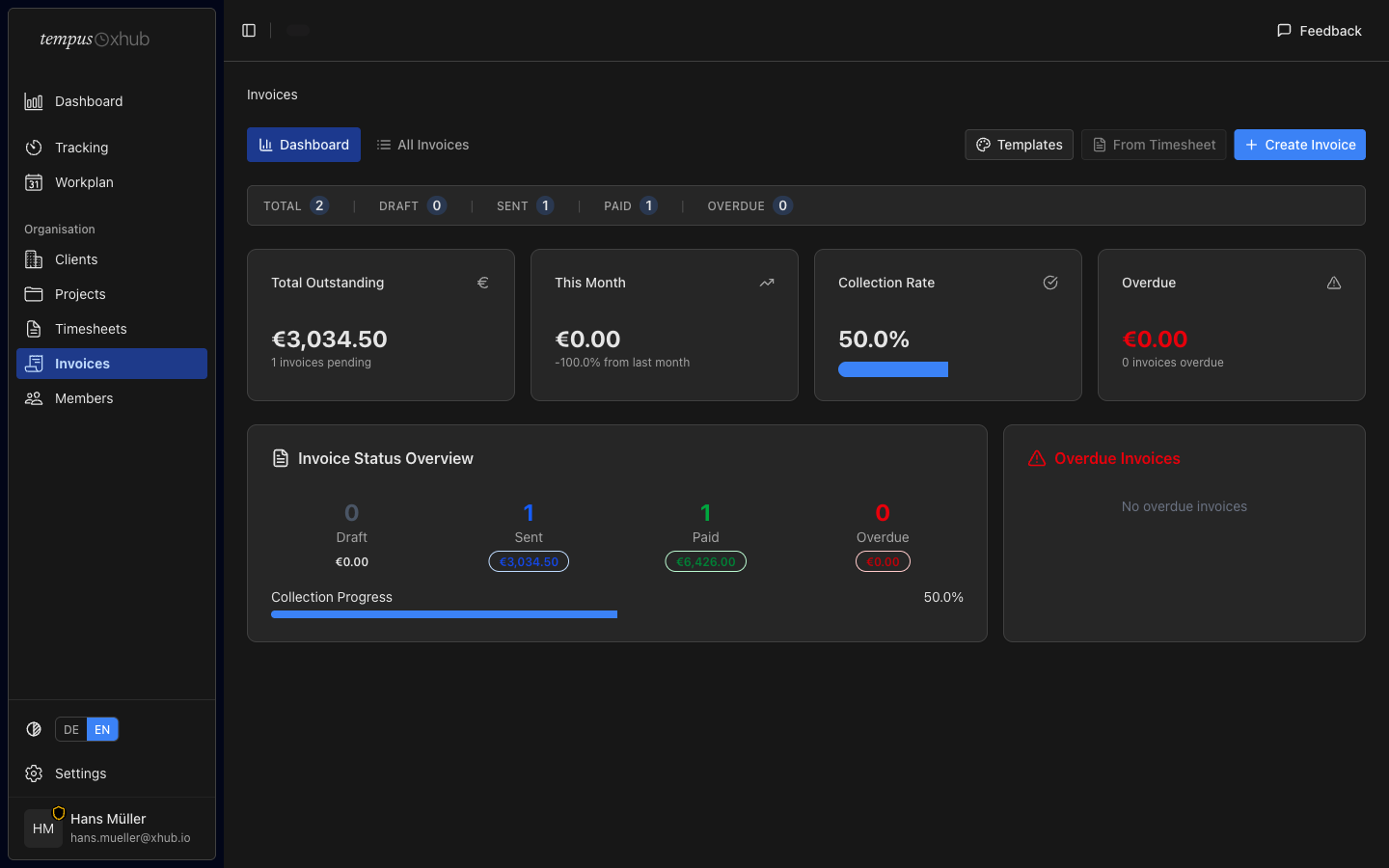This screenshot has width=1389, height=868.
Task: Send Feedback via top-right link
Action: point(1319,31)
